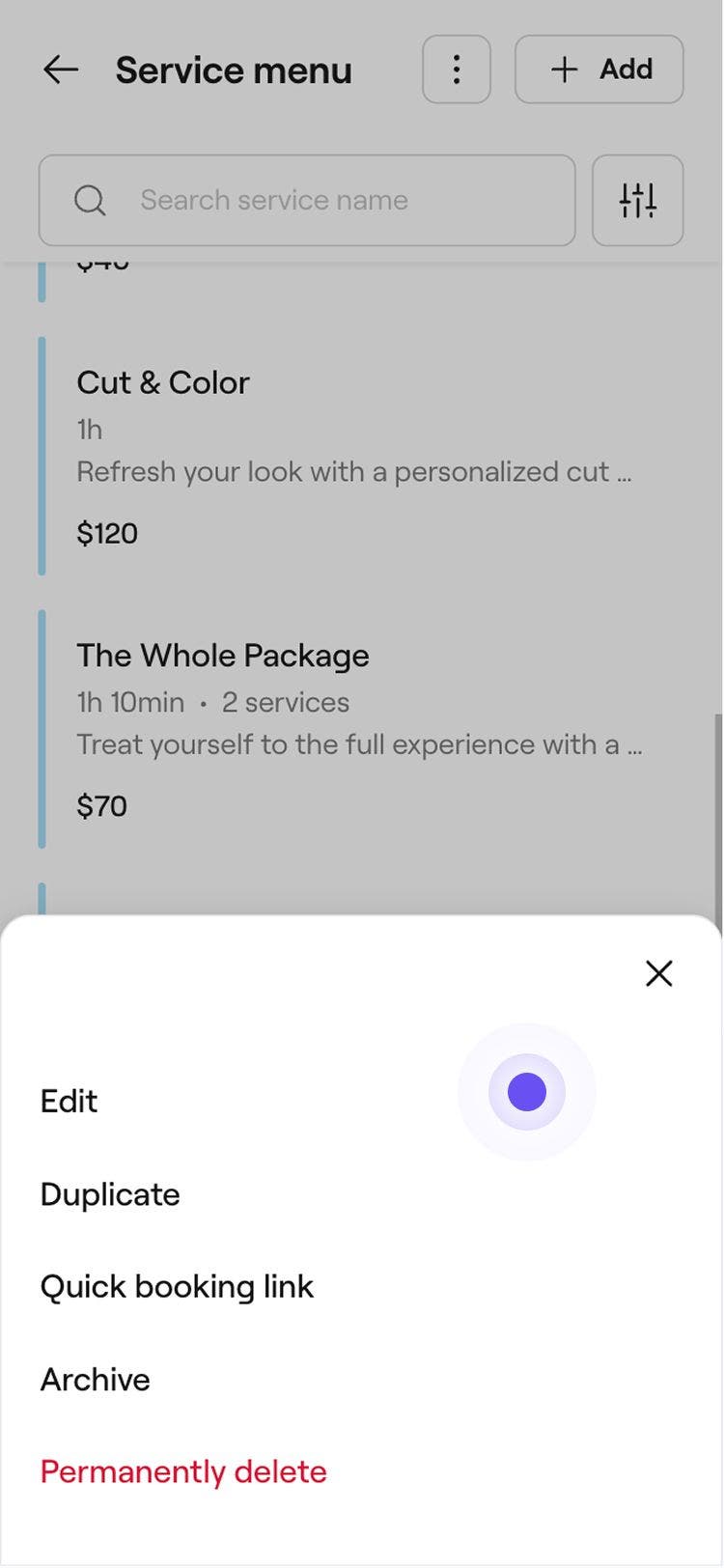Click the blue color bar beside The Whole Package
The width and height of the screenshot is (724, 1568).
42,729
